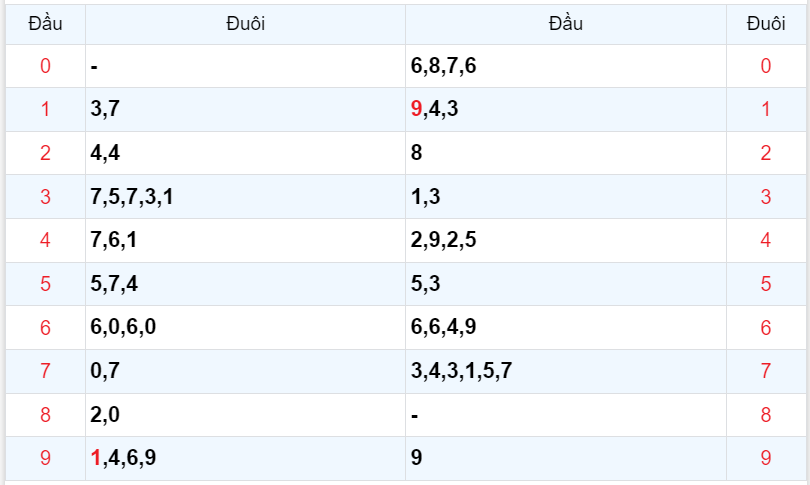Click red 0 in the leftmost column
810x485 pixels.
click(45, 67)
